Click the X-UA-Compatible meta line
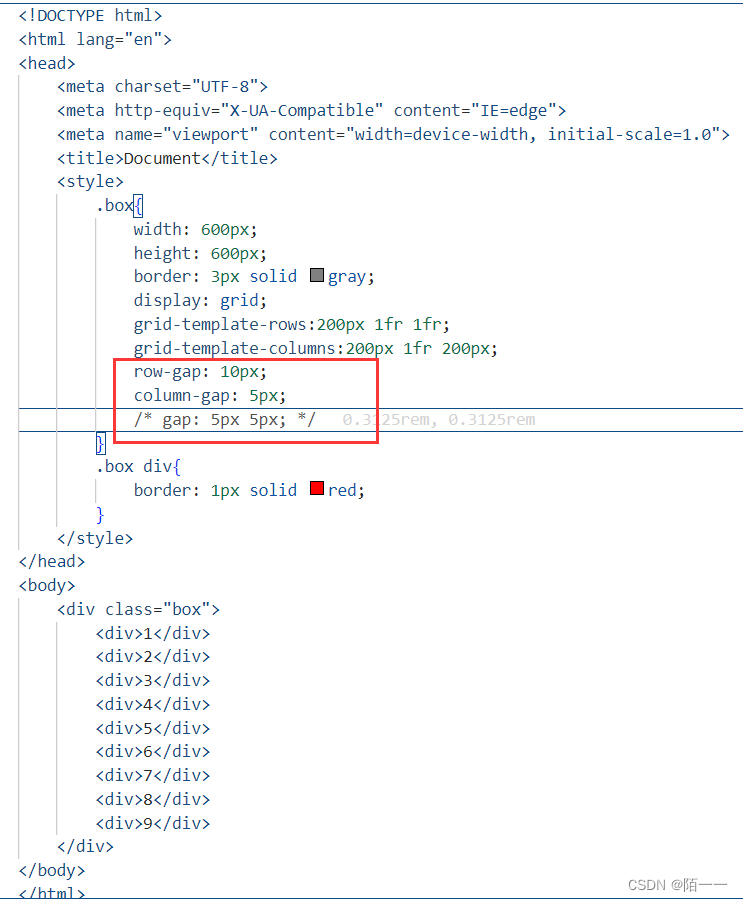Image resolution: width=743 pixels, height=901 pixels. pyautogui.click(x=311, y=110)
